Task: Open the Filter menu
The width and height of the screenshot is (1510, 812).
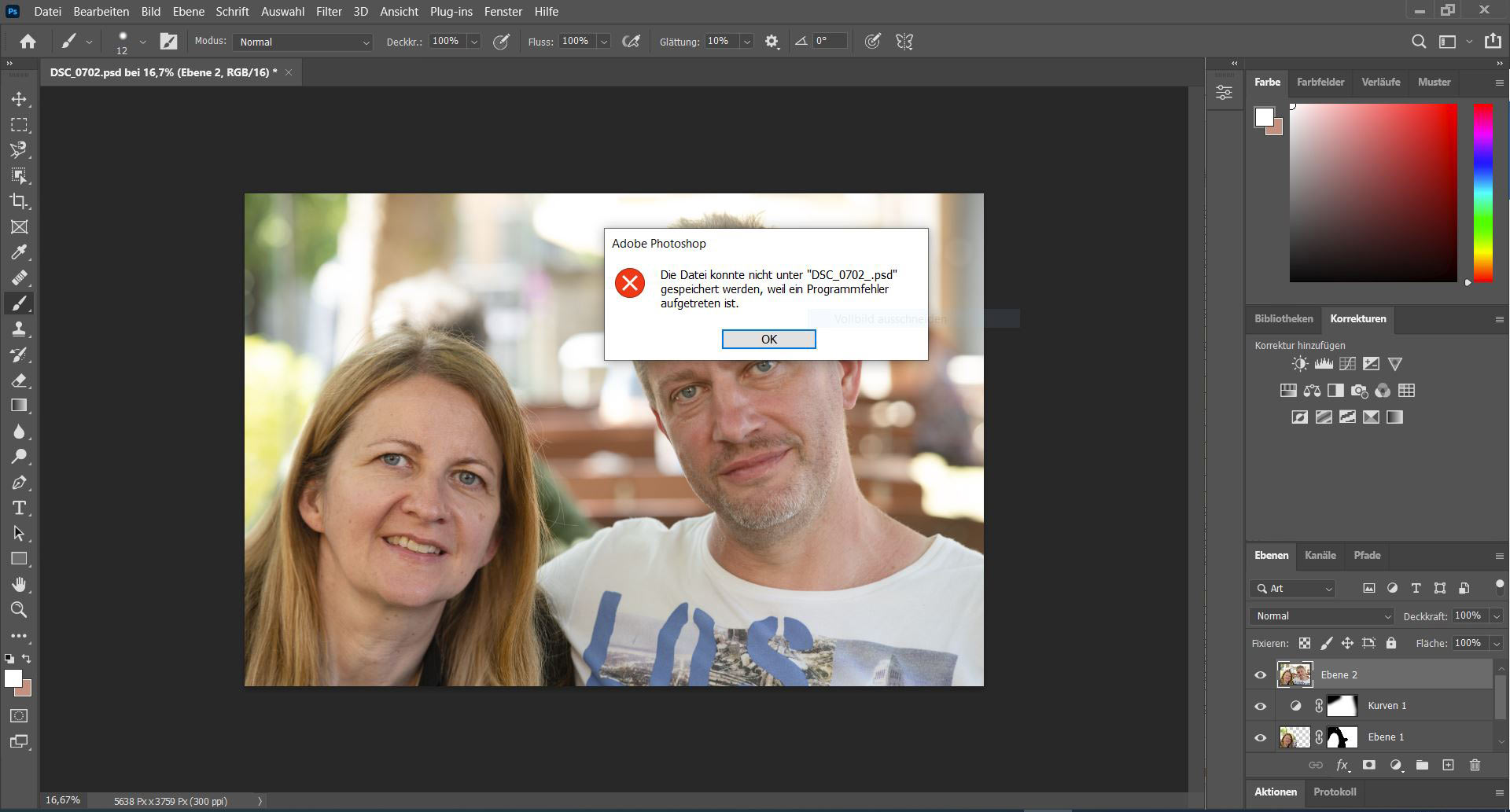Action: coord(329,12)
